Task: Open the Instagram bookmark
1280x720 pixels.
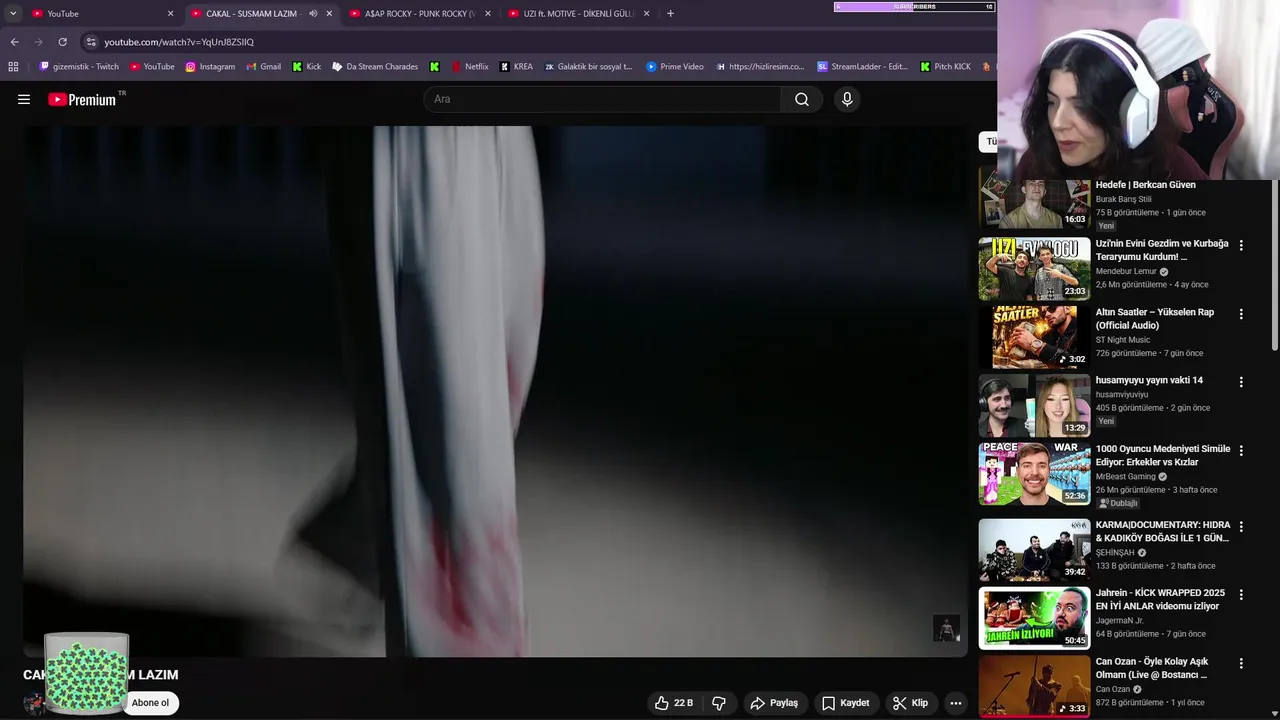Action: click(210, 67)
